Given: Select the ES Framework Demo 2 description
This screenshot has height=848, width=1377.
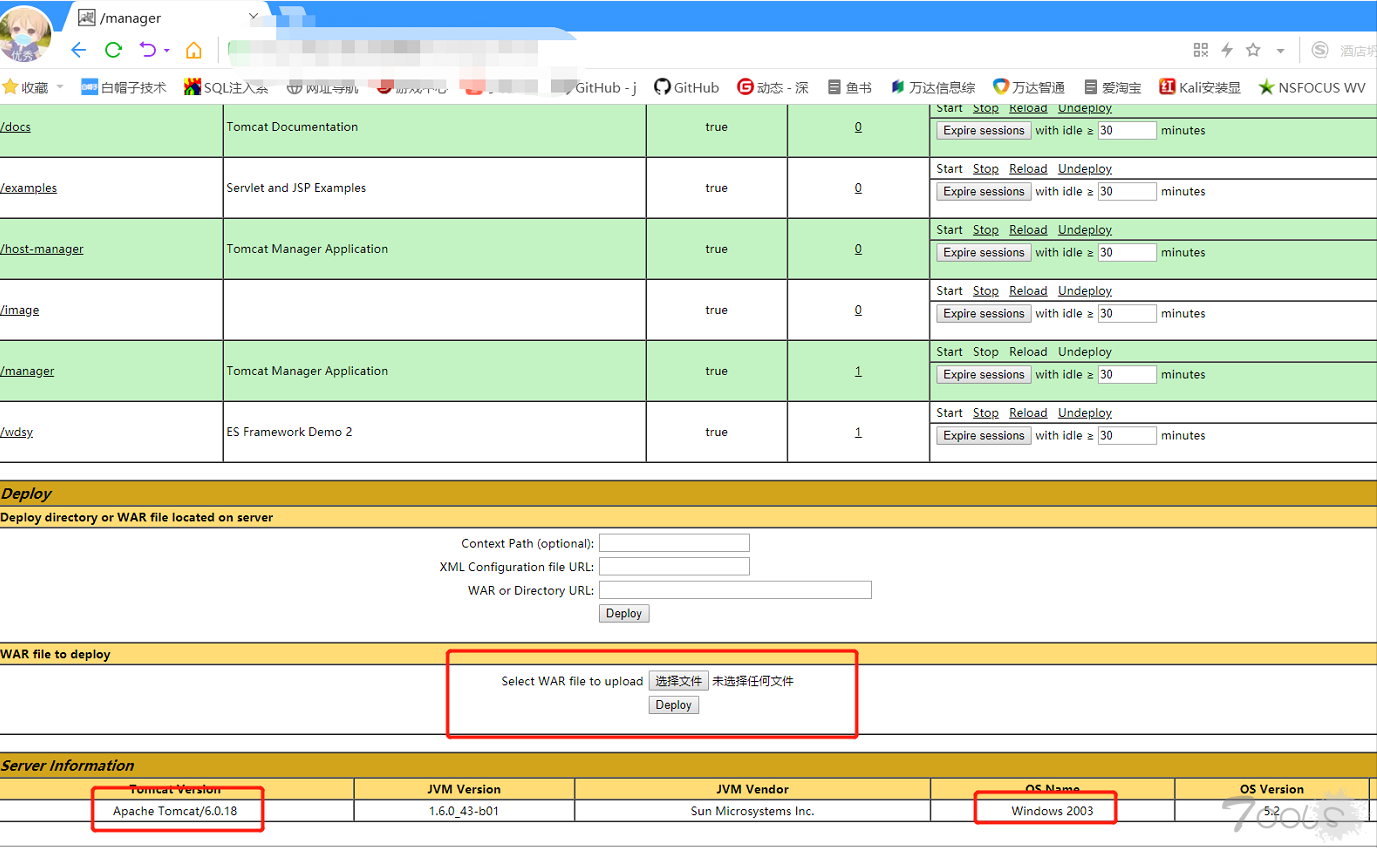Looking at the screenshot, I should click(x=290, y=432).
